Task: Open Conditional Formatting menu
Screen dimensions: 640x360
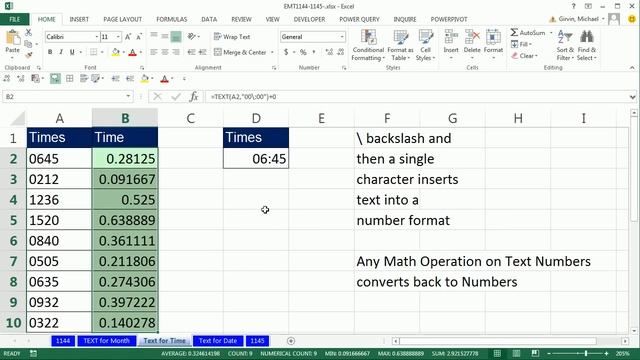Action: click(368, 46)
